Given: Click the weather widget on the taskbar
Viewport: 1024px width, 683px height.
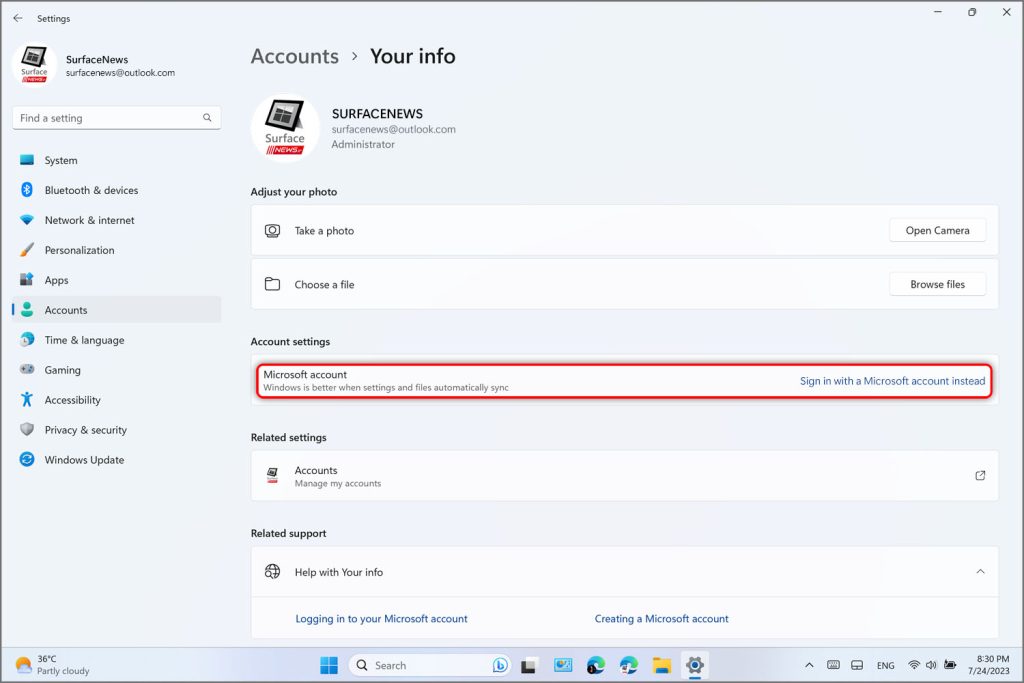Looking at the screenshot, I should click(48, 665).
